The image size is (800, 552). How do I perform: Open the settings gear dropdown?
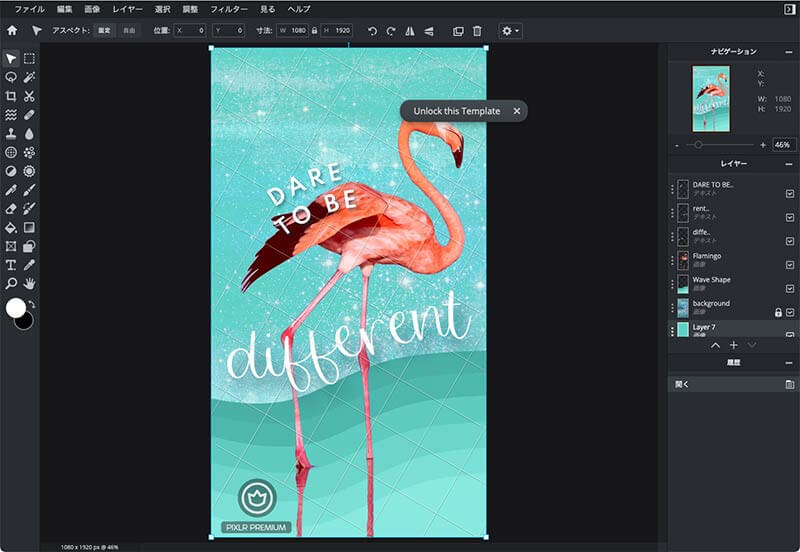pyautogui.click(x=510, y=31)
